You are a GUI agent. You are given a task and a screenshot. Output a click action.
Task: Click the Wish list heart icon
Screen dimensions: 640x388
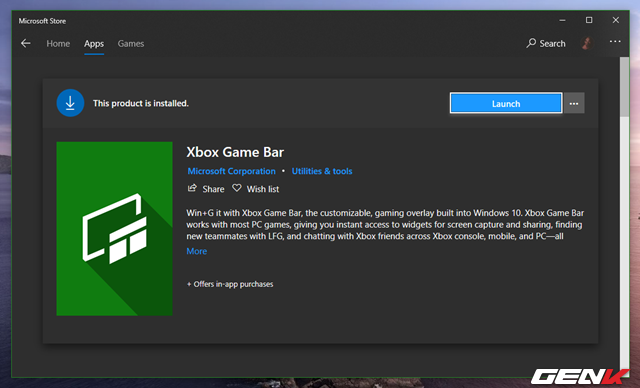click(x=237, y=188)
